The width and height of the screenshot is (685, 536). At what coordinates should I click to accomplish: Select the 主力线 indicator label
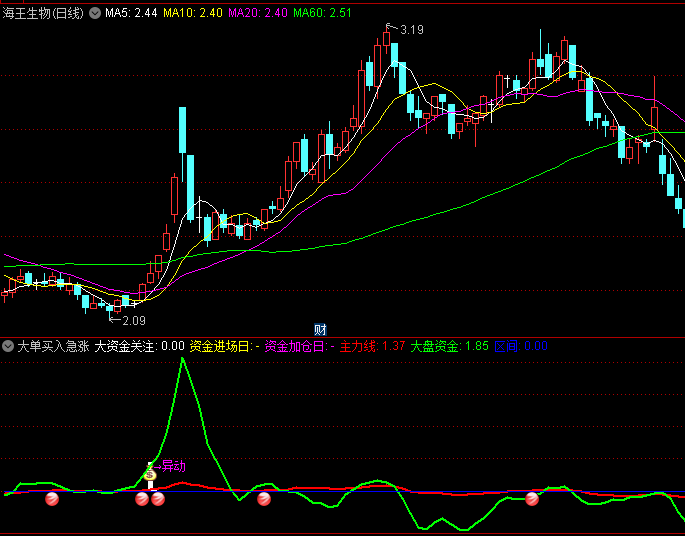357,346
